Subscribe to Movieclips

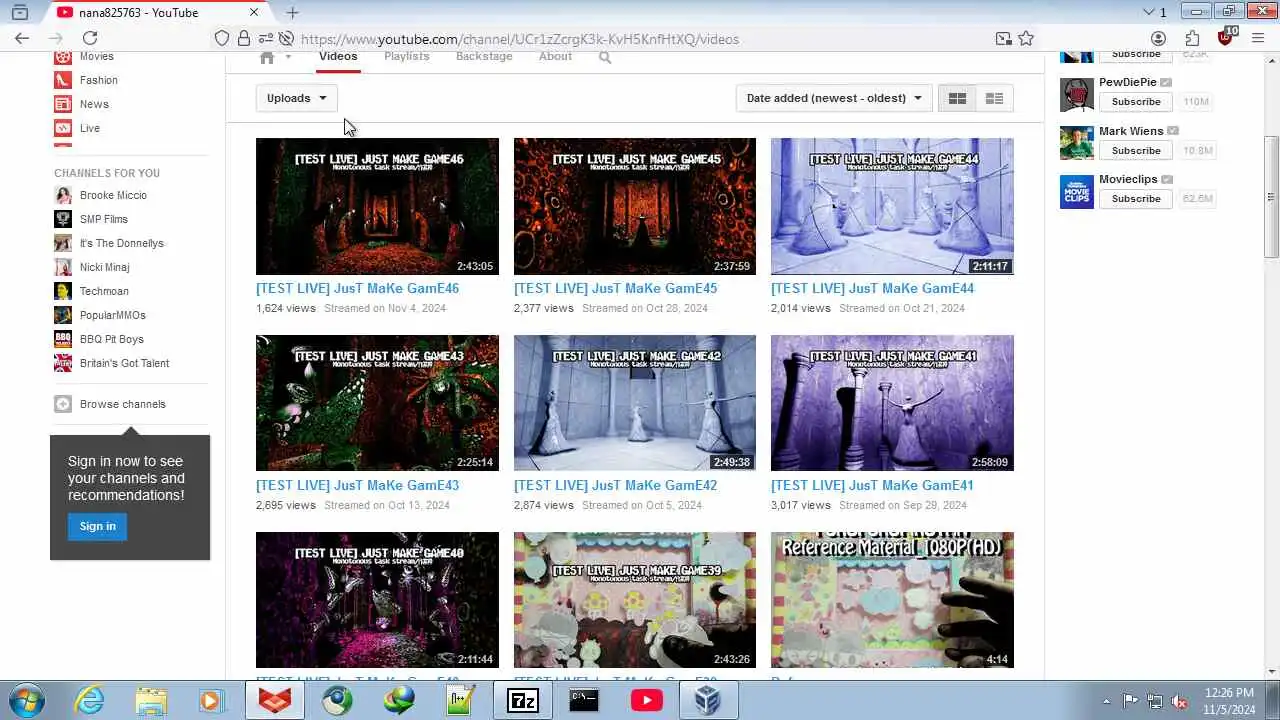[1136, 199]
